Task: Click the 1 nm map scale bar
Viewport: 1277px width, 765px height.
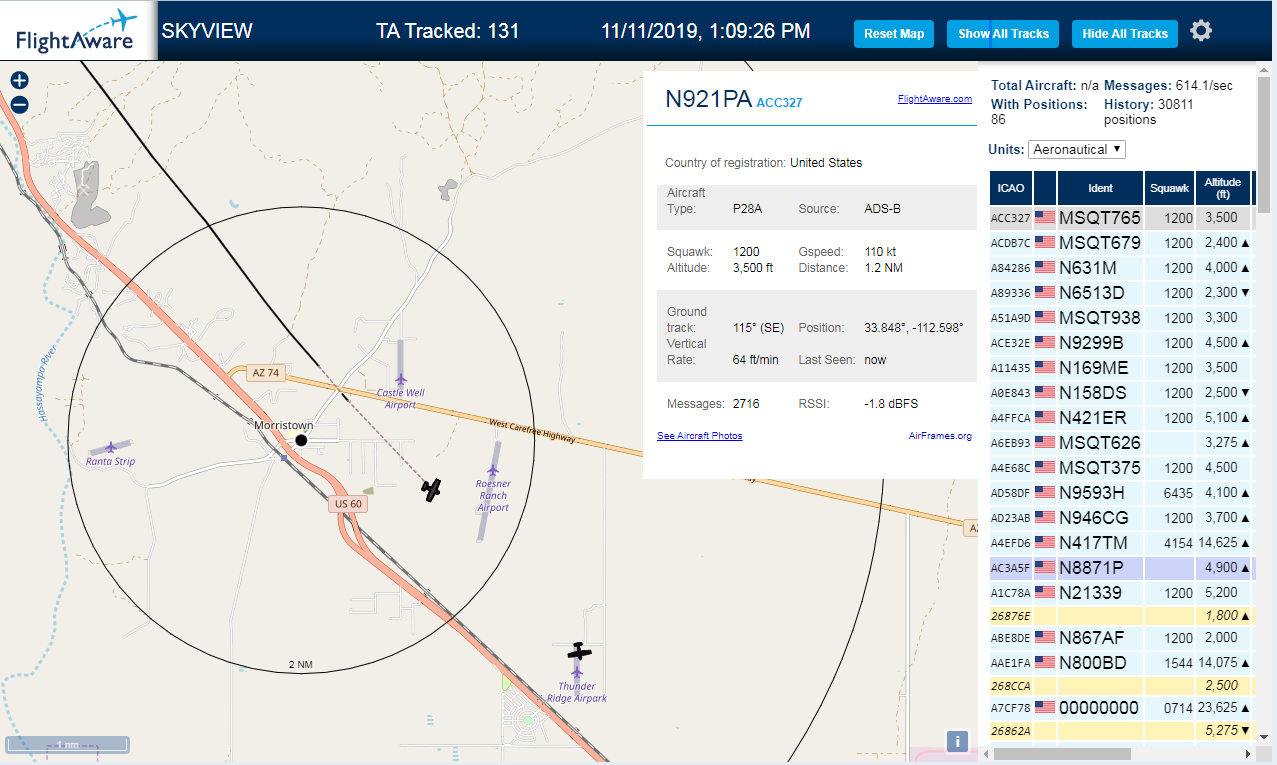Action: click(x=68, y=744)
